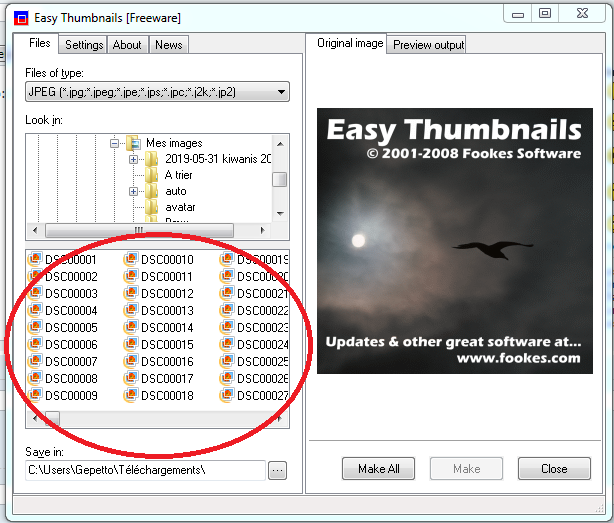
Task: Click the DSC00017 image icon
Action: 130,378
